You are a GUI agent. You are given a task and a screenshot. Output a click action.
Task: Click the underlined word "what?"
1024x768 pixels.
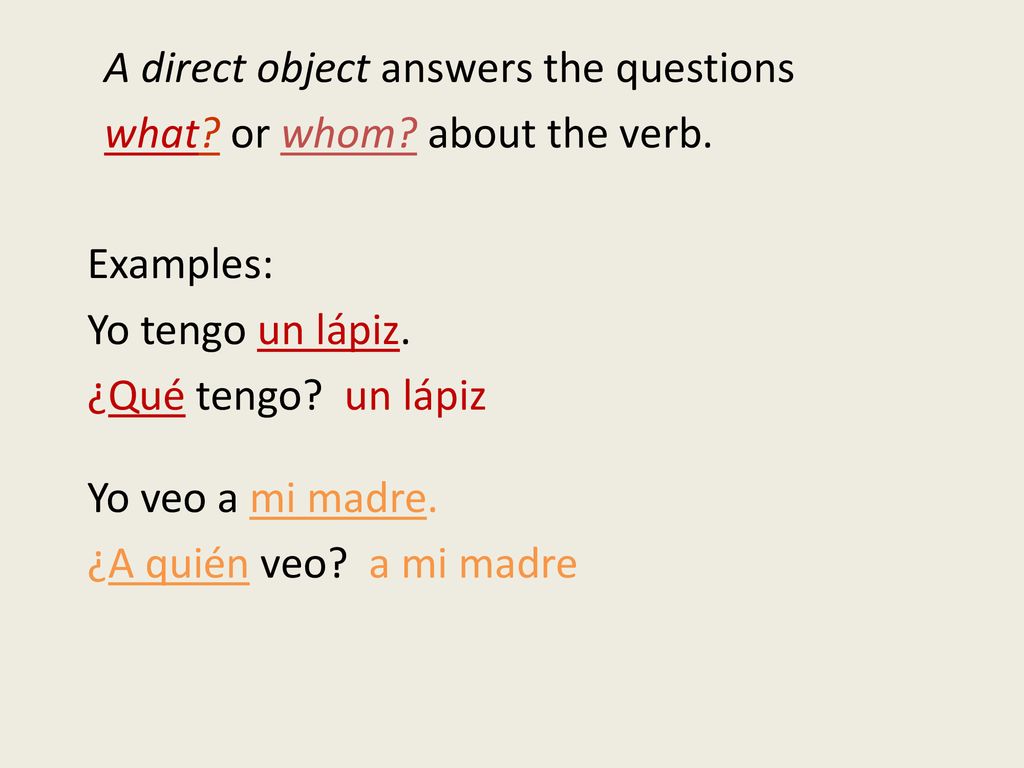[x=162, y=134]
